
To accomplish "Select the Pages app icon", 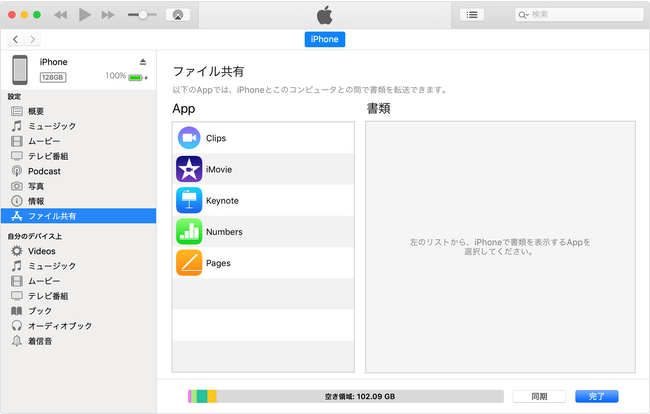I will pyautogui.click(x=189, y=263).
